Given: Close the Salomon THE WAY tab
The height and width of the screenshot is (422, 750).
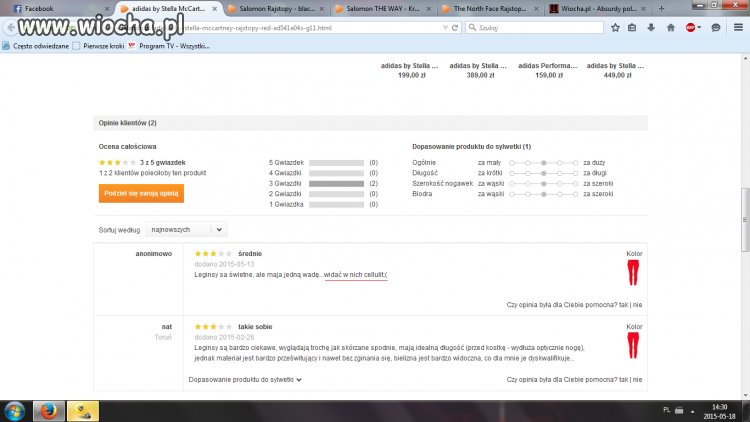Looking at the screenshot, I should [429, 9].
